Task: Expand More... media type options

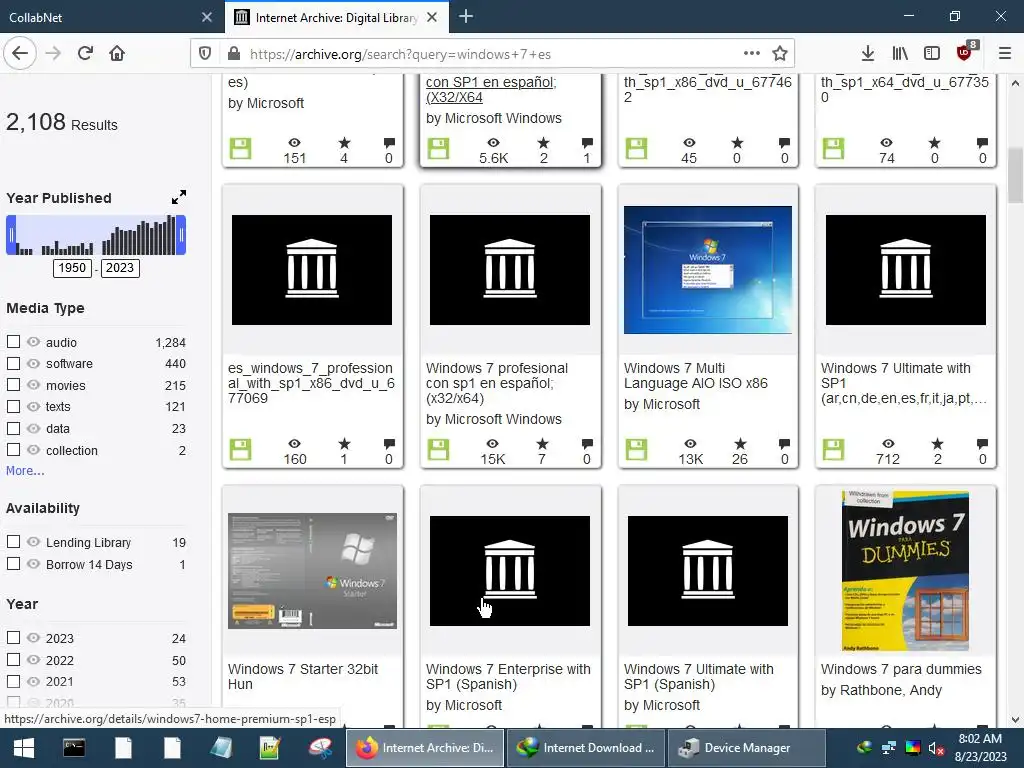Action: click(x=25, y=471)
